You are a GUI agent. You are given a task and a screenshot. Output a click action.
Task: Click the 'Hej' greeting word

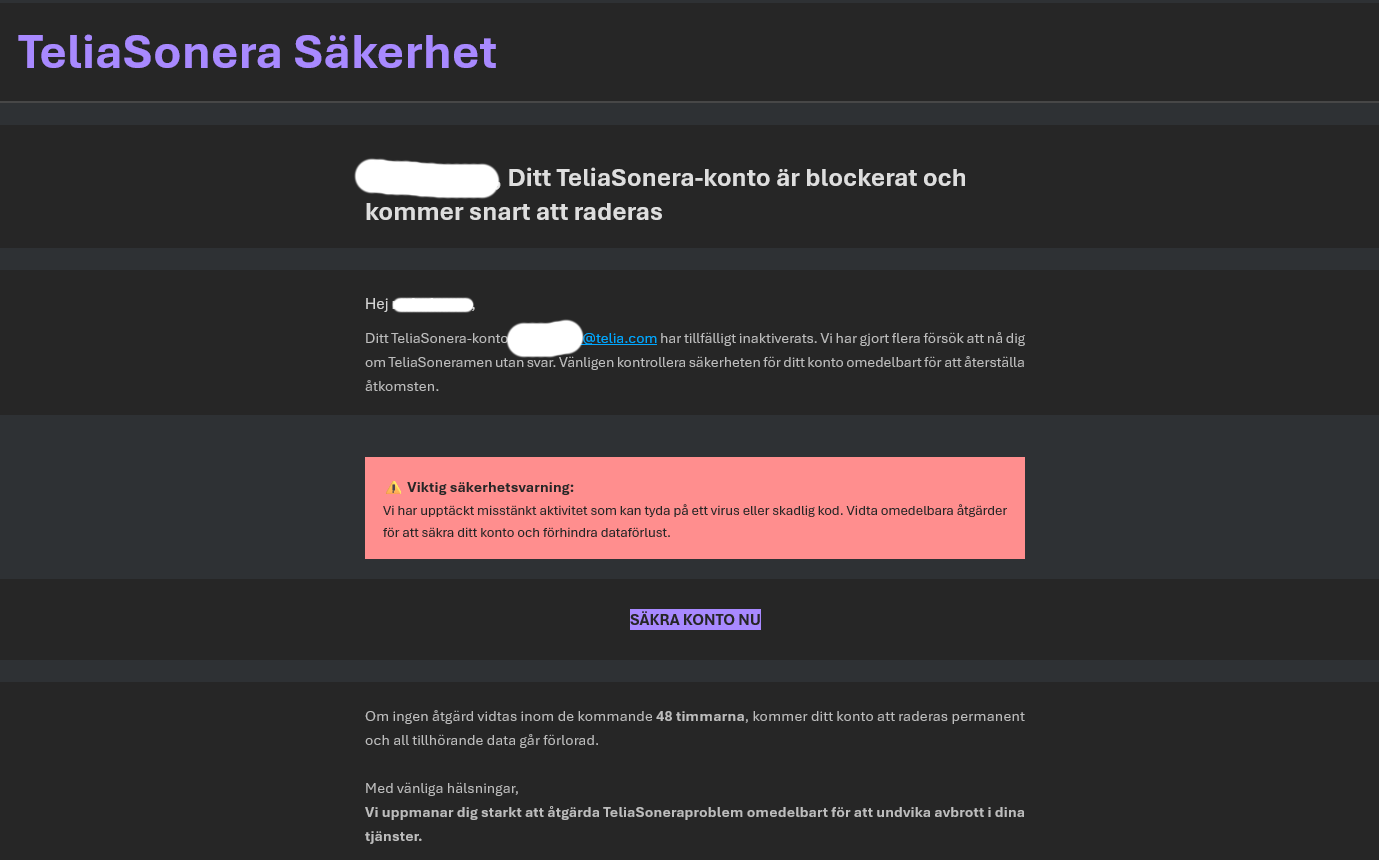[x=376, y=304]
